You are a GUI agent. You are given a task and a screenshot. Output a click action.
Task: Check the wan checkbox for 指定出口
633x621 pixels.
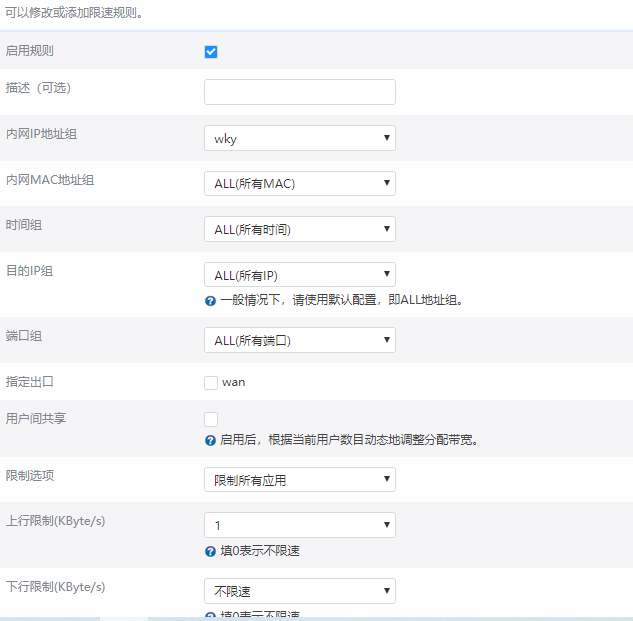click(211, 383)
